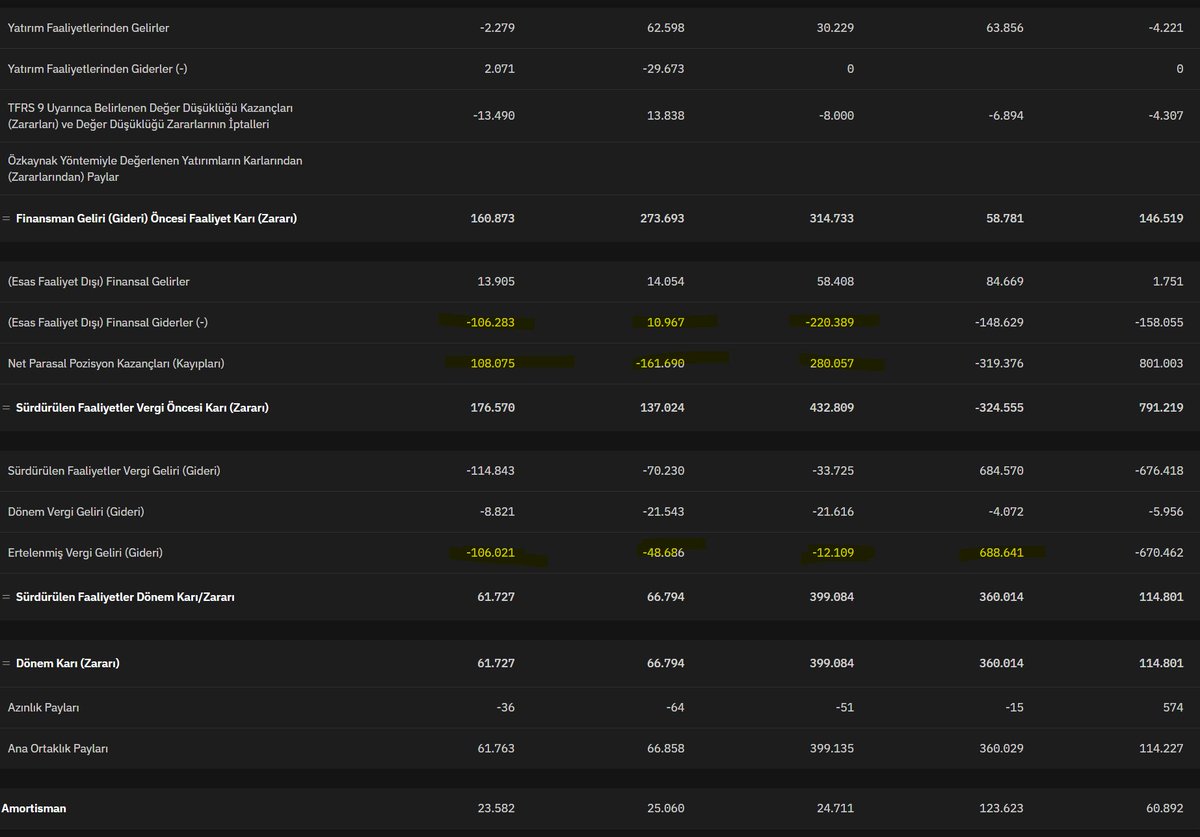
Task: Select the TFRS 9 Değer Düşüklüğü row label
Action: click(x=150, y=116)
